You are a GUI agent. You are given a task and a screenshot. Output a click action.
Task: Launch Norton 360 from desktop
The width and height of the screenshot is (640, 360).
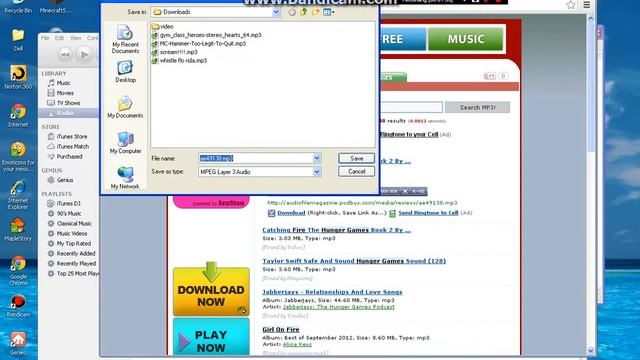18,77
